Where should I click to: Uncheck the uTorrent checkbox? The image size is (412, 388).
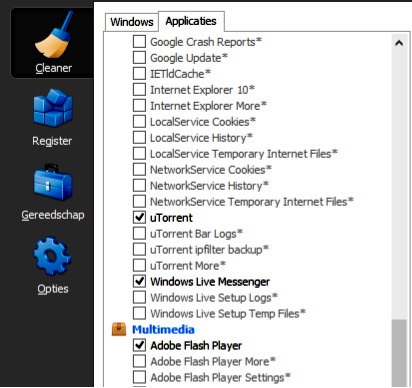(139, 218)
